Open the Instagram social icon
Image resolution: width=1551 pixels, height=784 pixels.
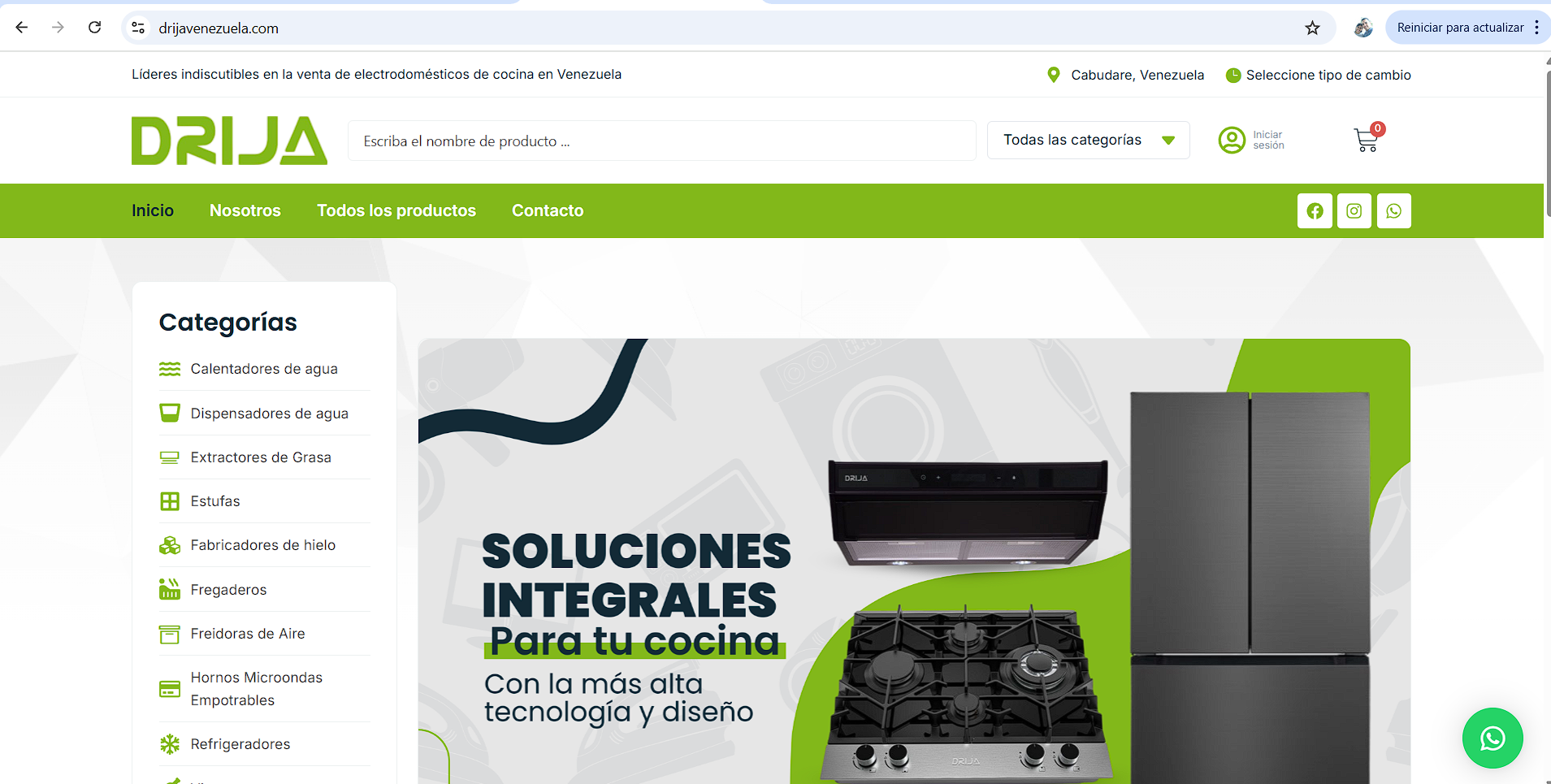tap(1354, 211)
